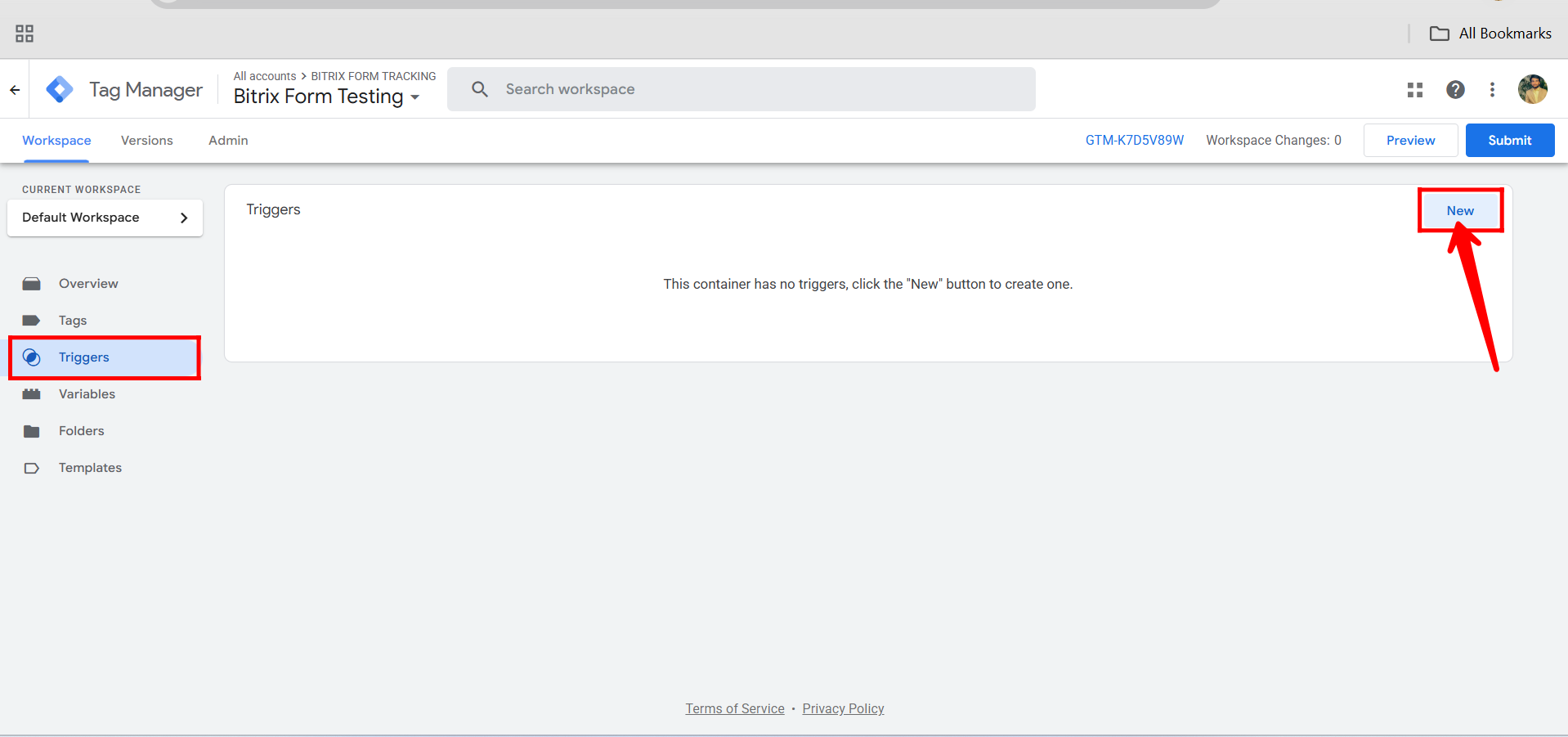Go back with the left arrow

pyautogui.click(x=15, y=90)
